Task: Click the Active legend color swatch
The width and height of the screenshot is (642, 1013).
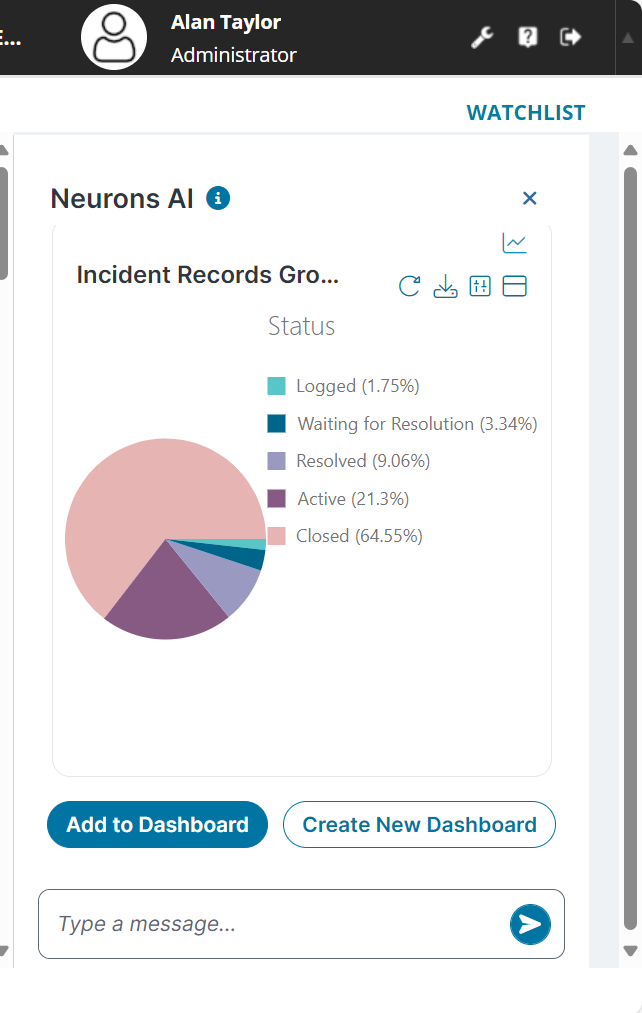Action: click(x=277, y=499)
